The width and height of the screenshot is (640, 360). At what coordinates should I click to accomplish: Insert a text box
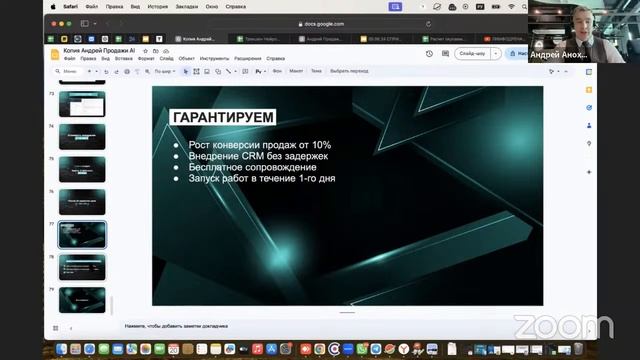pyautogui.click(x=196, y=71)
